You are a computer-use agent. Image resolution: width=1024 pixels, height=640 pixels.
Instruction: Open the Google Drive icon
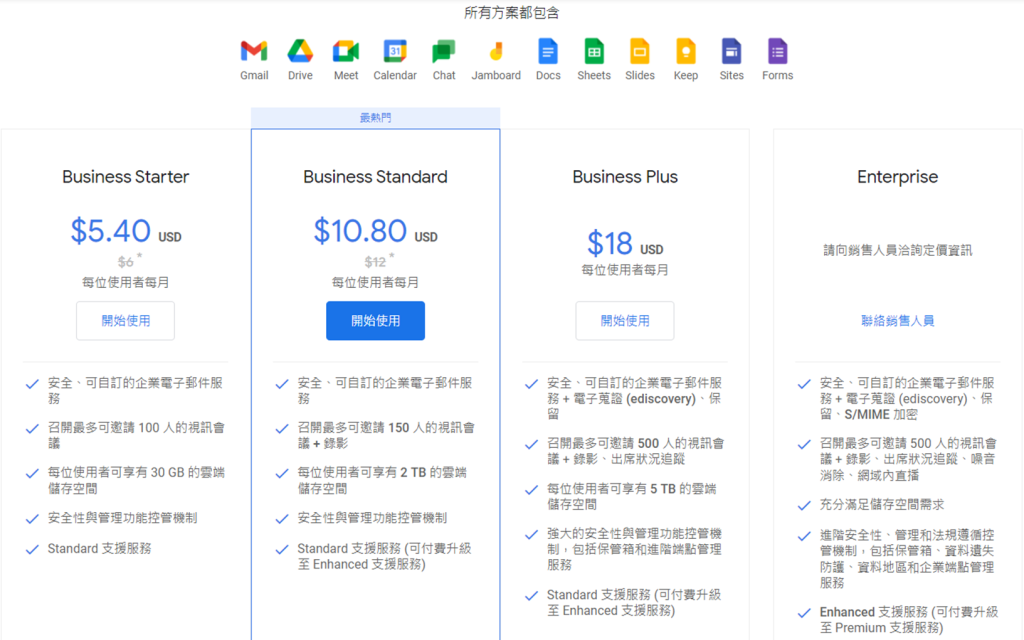point(300,51)
